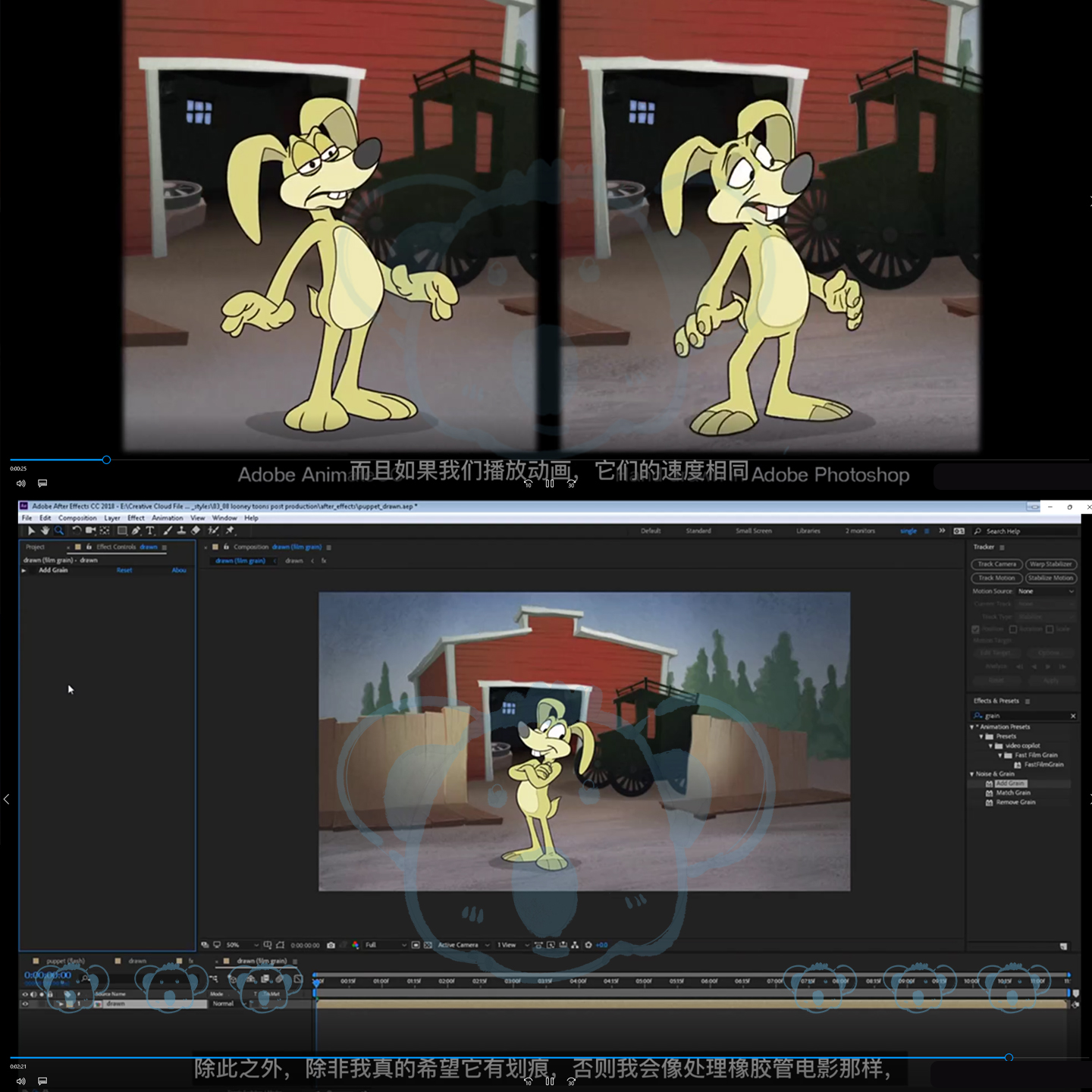Clear the grain search with X
This screenshot has width=1092, height=1092.
pos(1073,716)
